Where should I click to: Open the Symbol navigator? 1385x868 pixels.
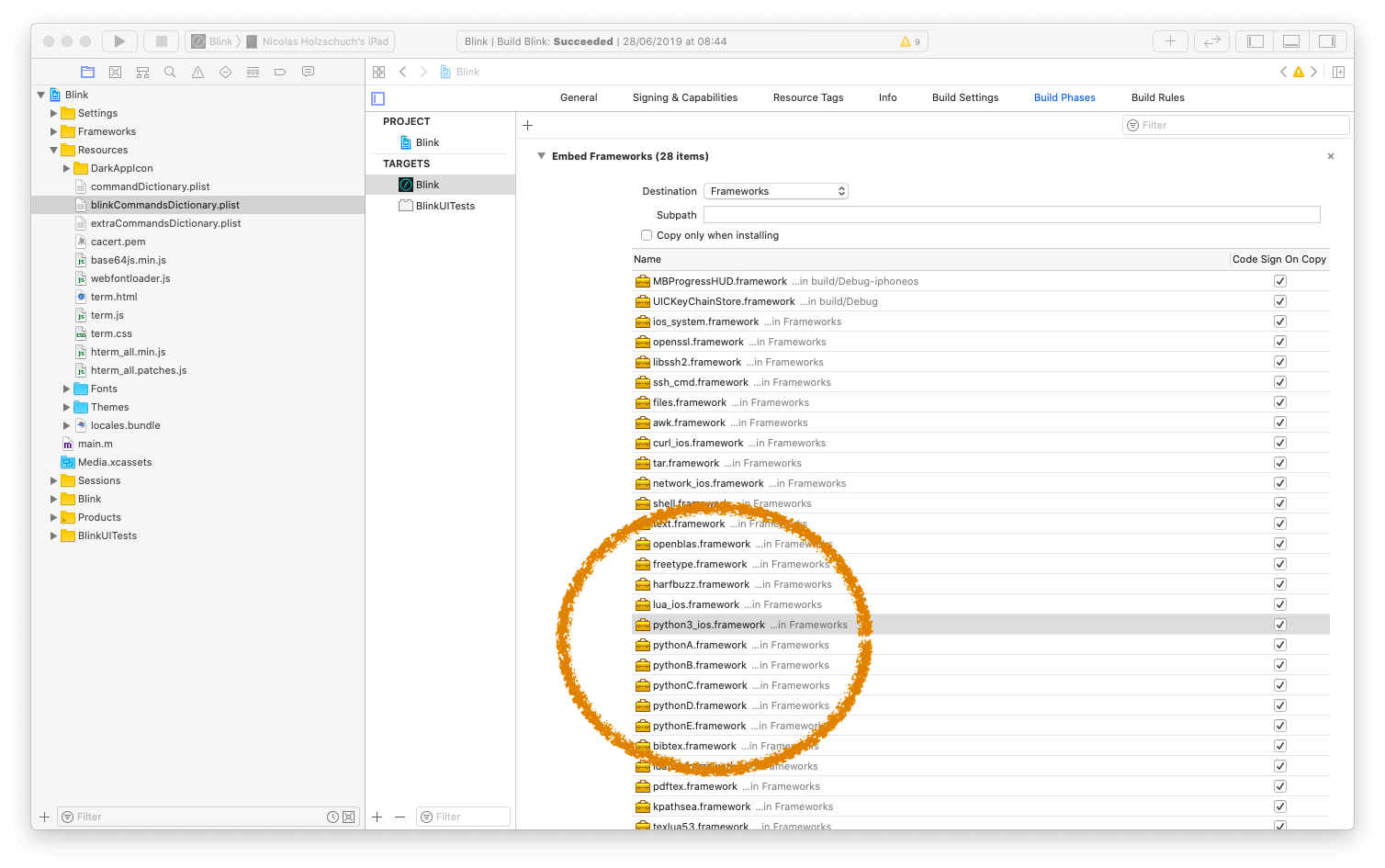(x=142, y=72)
